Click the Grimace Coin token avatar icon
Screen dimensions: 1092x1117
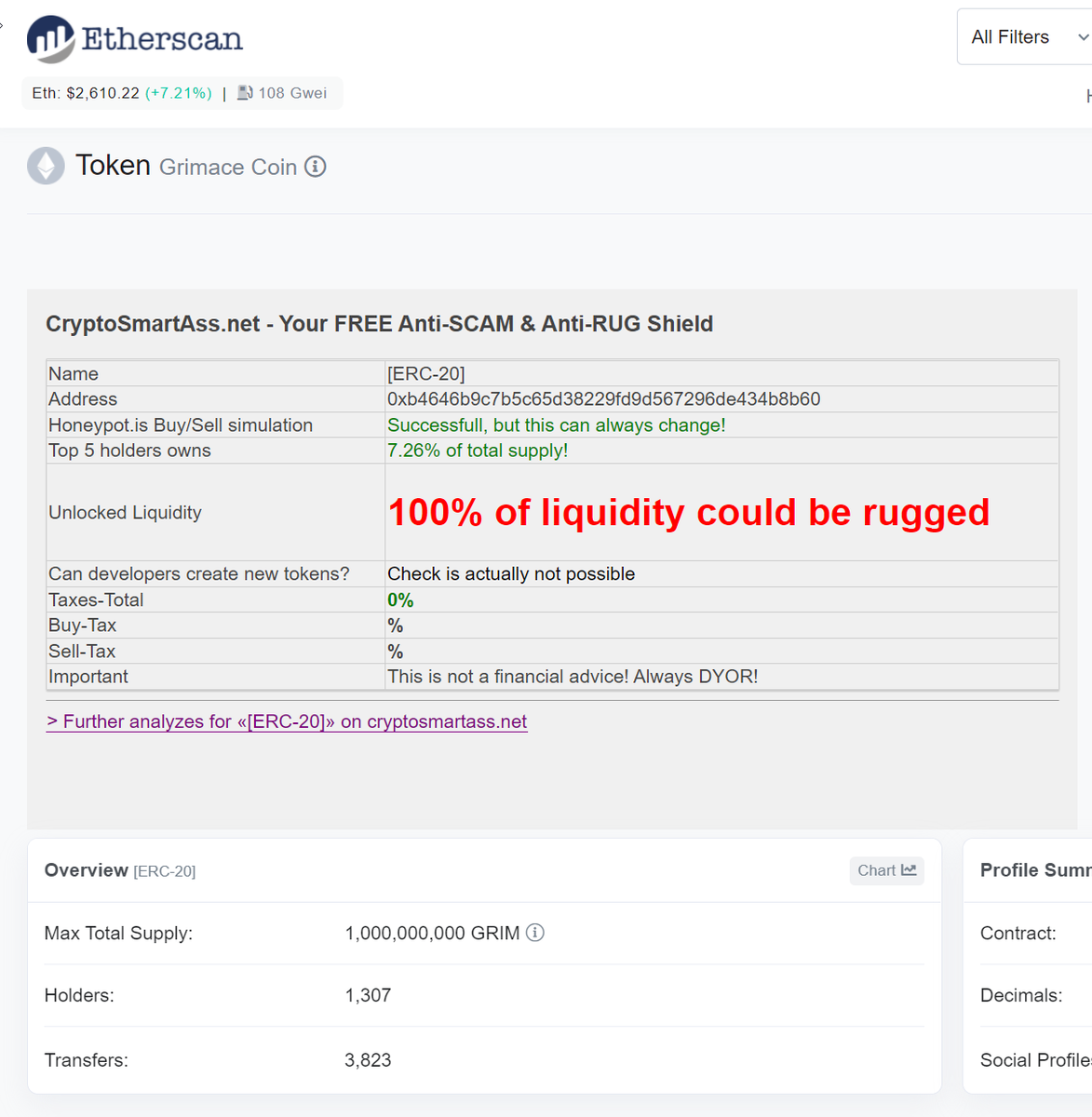click(46, 167)
